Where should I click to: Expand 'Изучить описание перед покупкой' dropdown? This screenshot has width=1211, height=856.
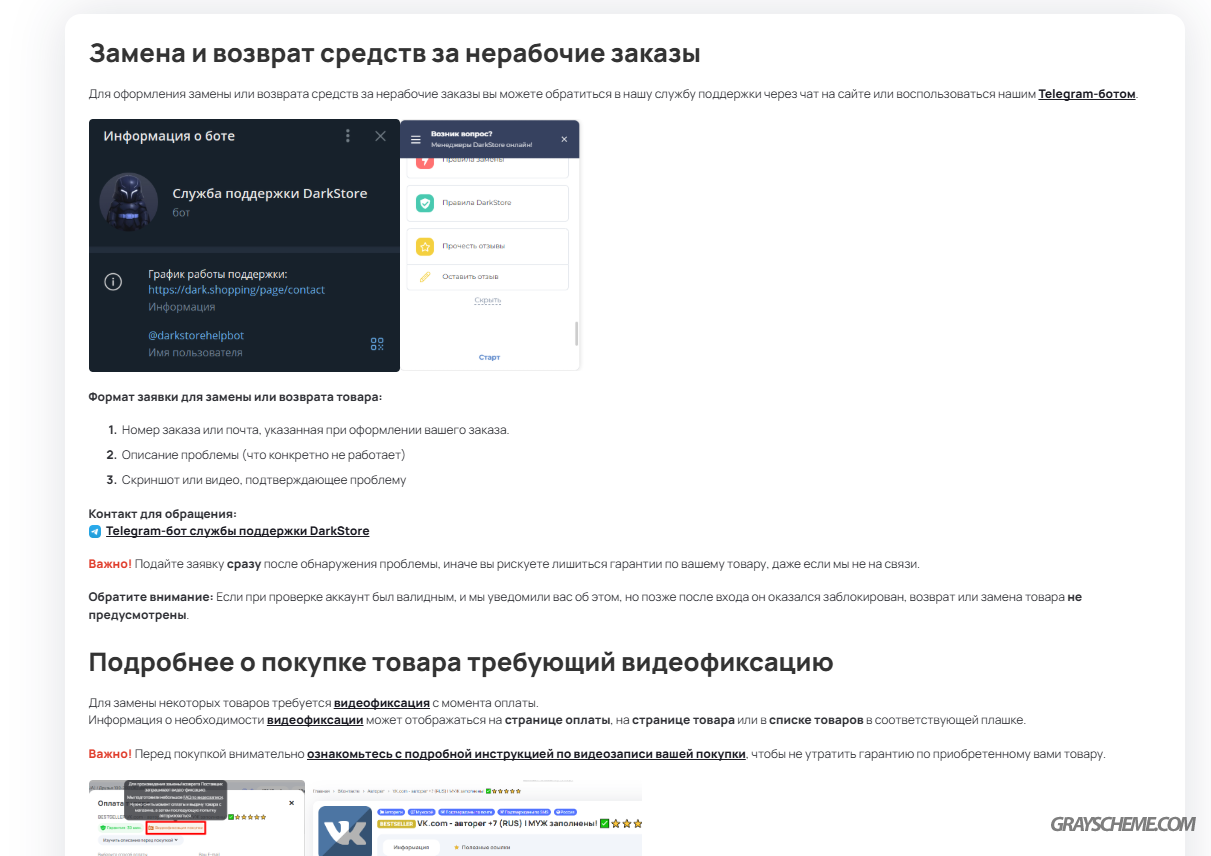pyautogui.click(x=140, y=840)
